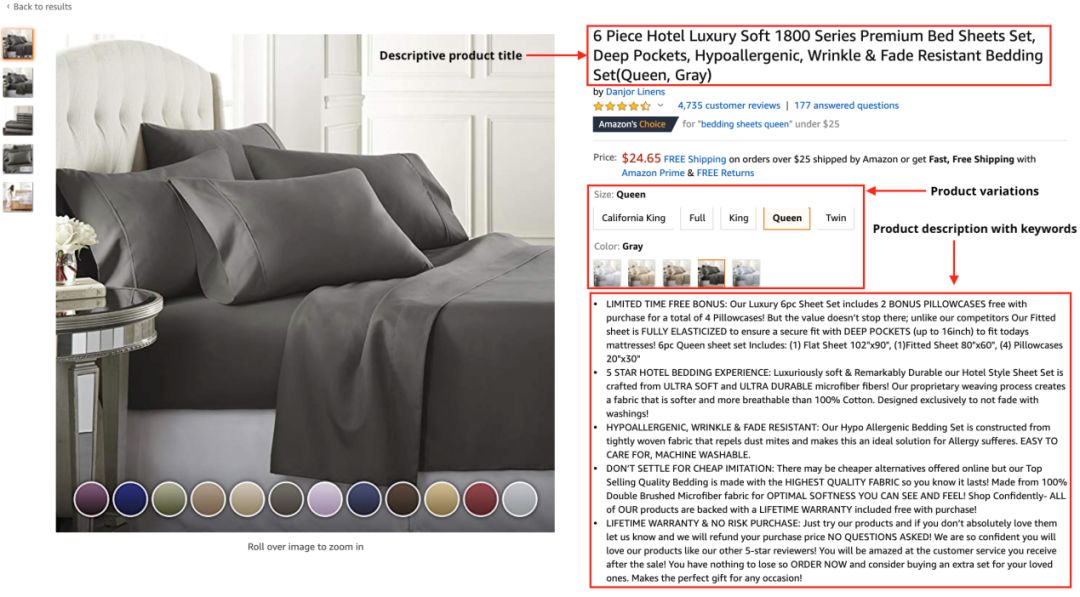Select the first product thumbnail image

(18, 45)
